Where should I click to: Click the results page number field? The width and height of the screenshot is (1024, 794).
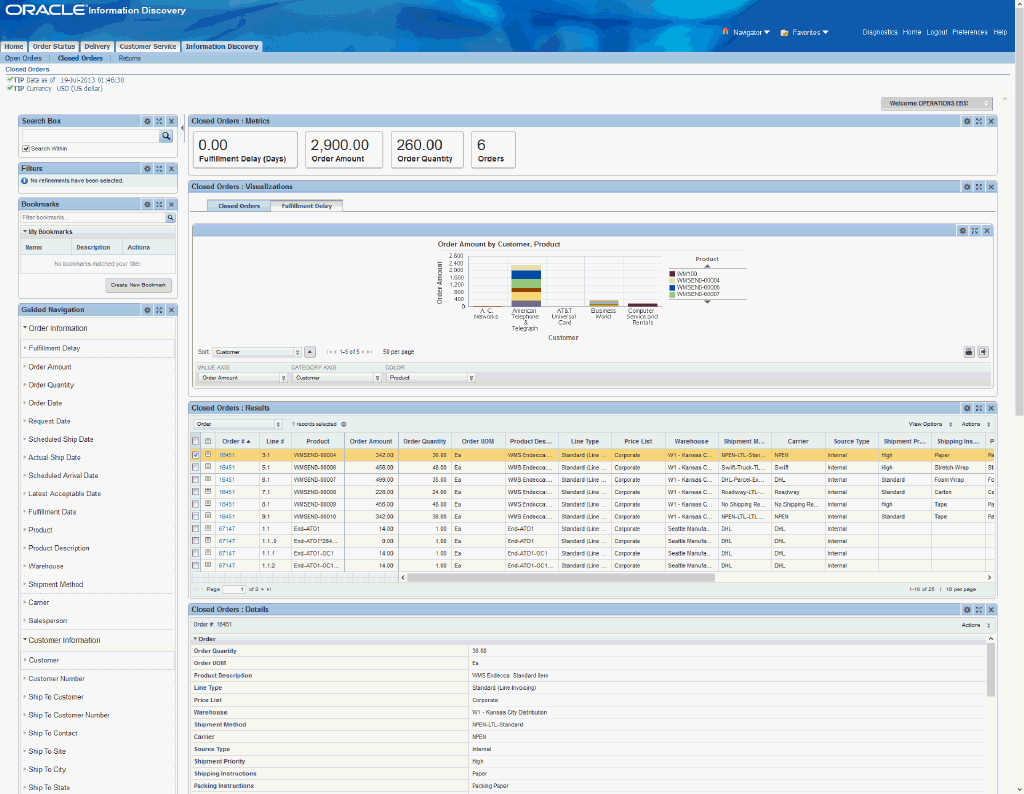(233, 589)
